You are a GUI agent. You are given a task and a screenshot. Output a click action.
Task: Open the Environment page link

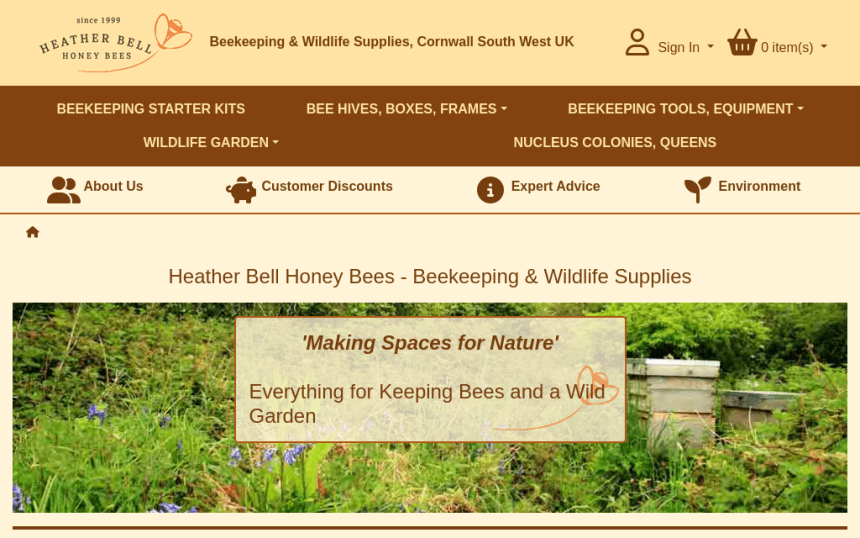[x=760, y=186]
